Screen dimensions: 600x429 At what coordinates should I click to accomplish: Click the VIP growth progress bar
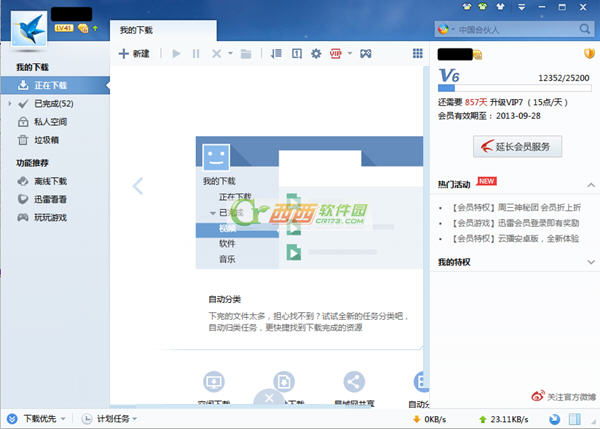[515, 88]
